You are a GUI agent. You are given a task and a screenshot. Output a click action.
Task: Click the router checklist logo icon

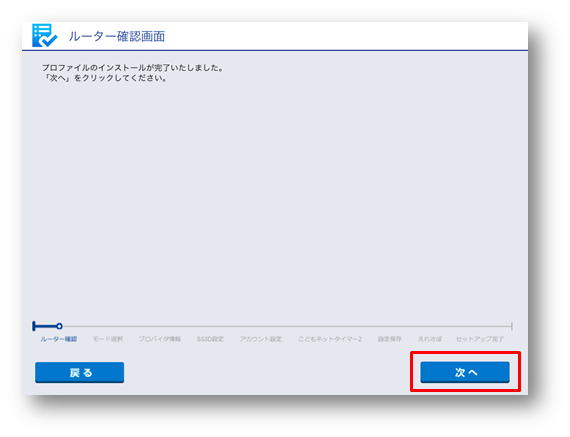[44, 36]
